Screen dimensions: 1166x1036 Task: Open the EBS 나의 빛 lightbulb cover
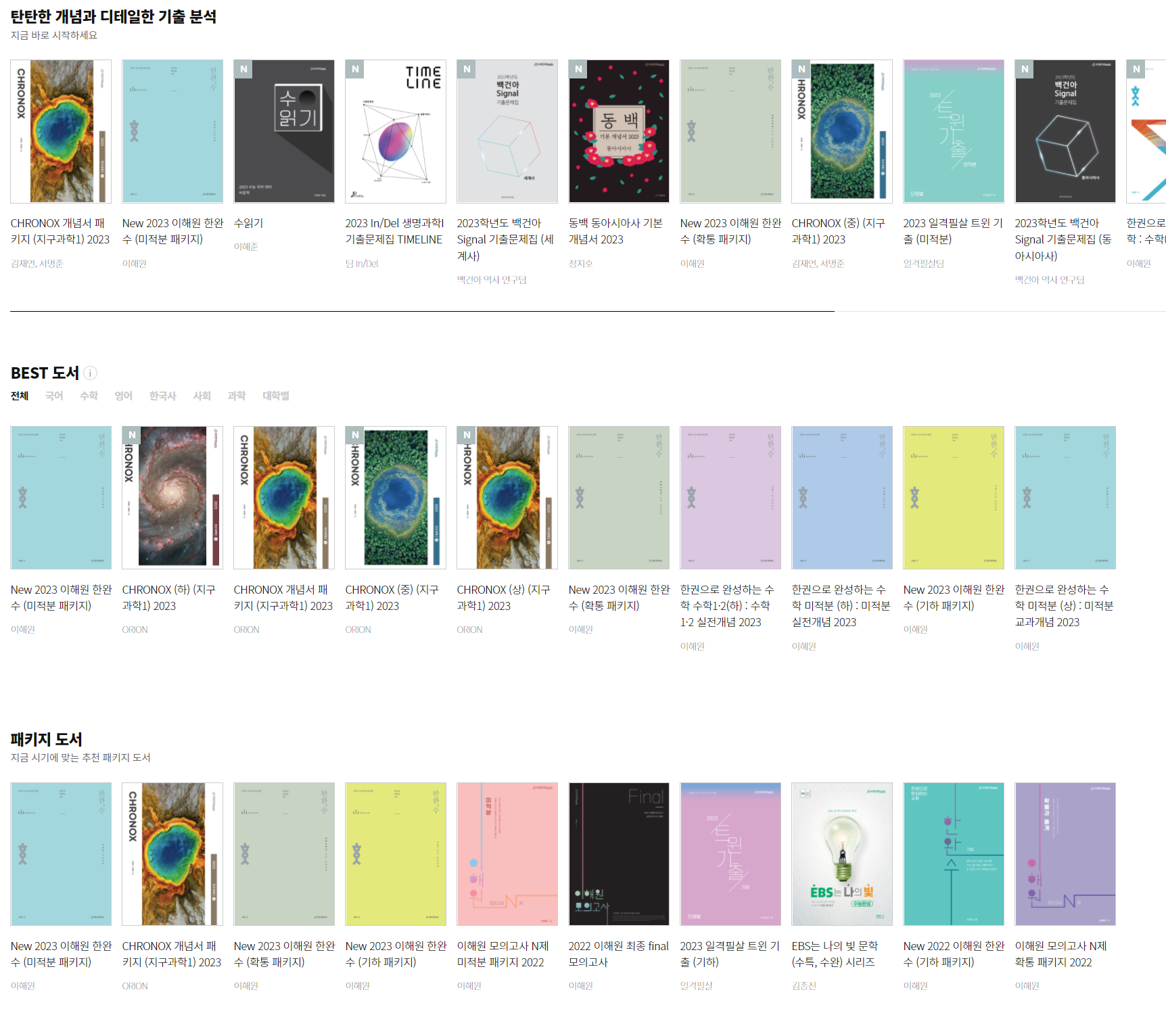pyautogui.click(x=842, y=854)
